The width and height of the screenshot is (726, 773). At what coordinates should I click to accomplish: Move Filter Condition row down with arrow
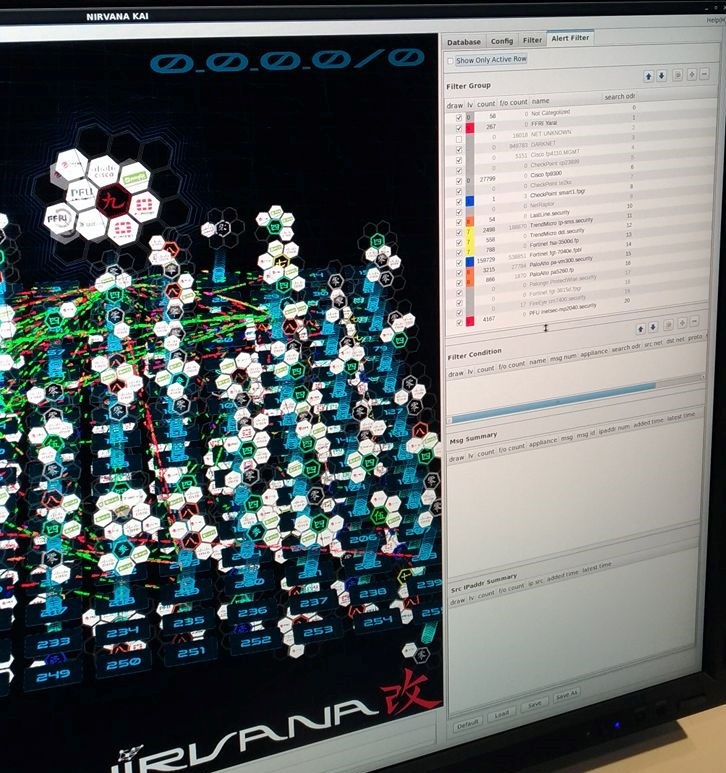(653, 327)
